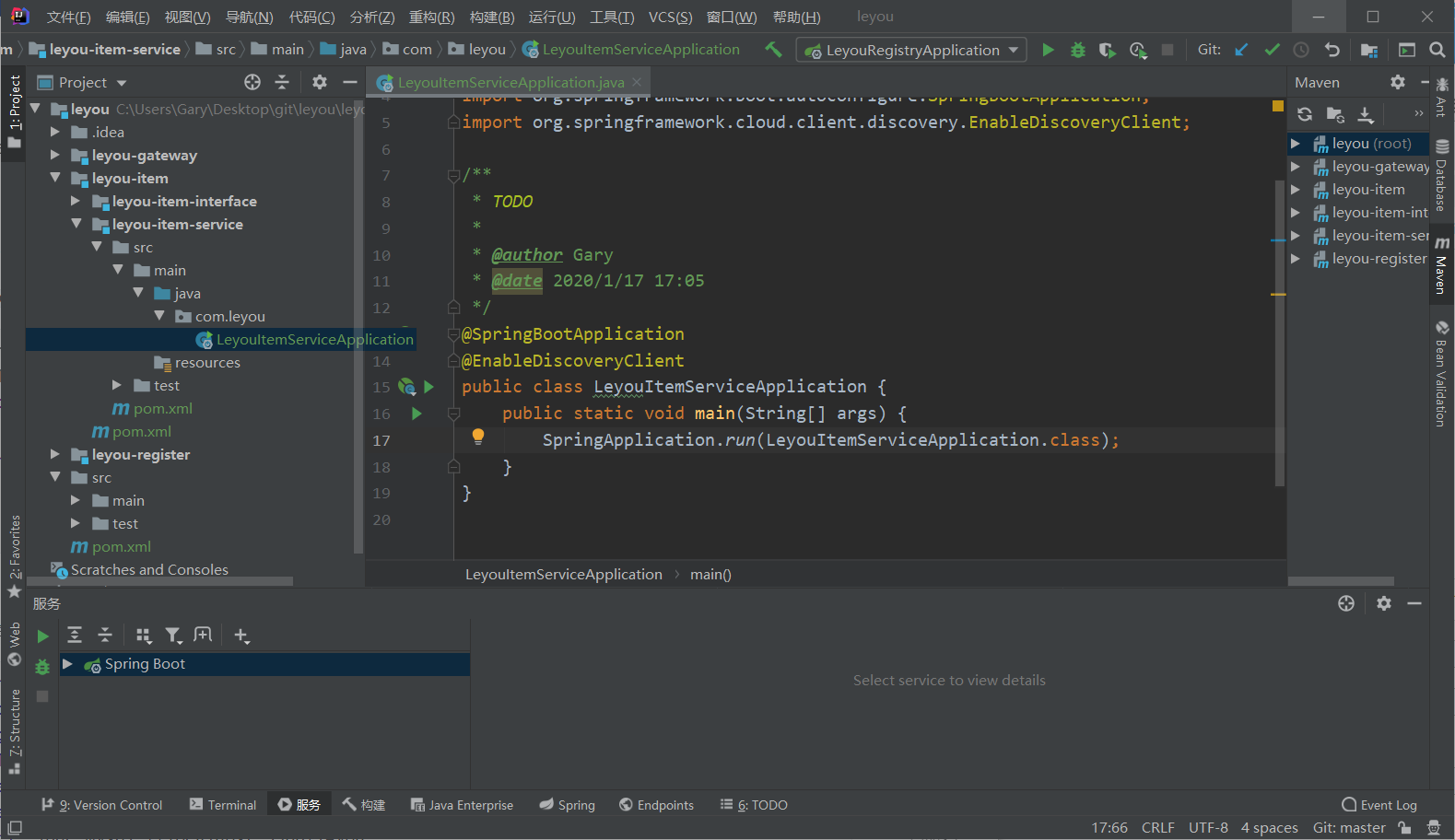Toggle the Database side tool window
This screenshot has width=1455, height=840.
pos(1442,176)
